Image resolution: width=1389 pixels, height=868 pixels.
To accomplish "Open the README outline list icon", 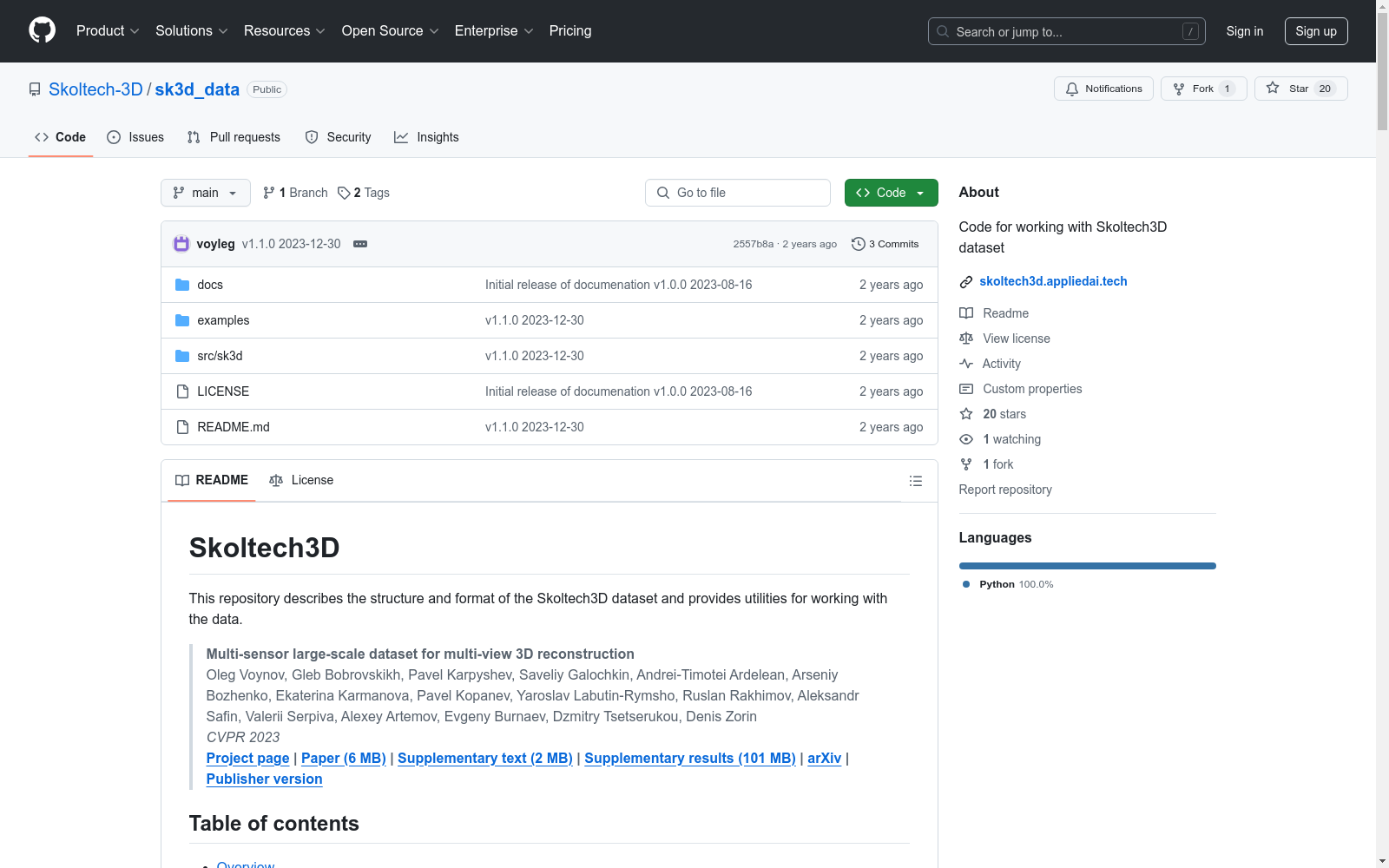I will (915, 481).
